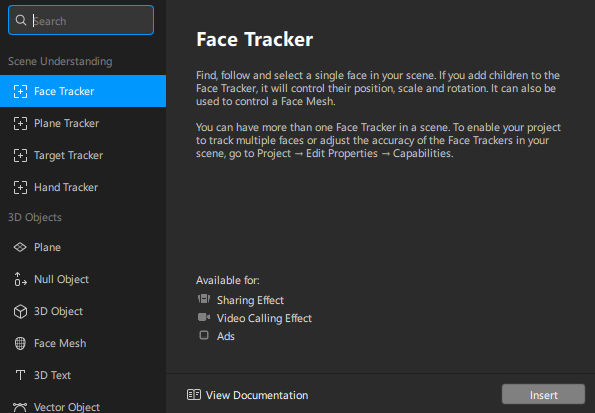Choose Target Tracker label from the list
595x413 pixels.
coord(68,156)
